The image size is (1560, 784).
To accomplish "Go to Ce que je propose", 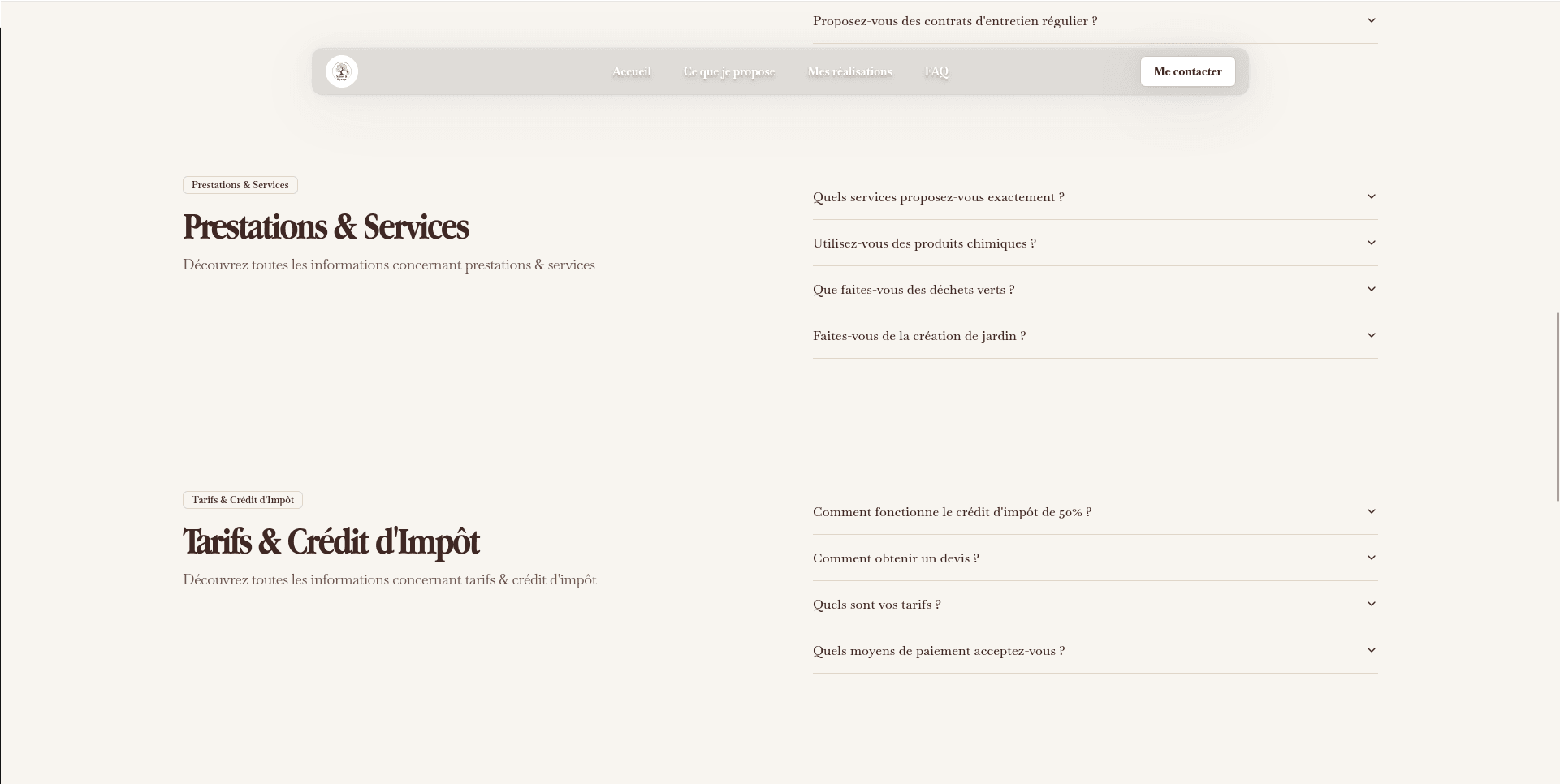I will point(728,71).
